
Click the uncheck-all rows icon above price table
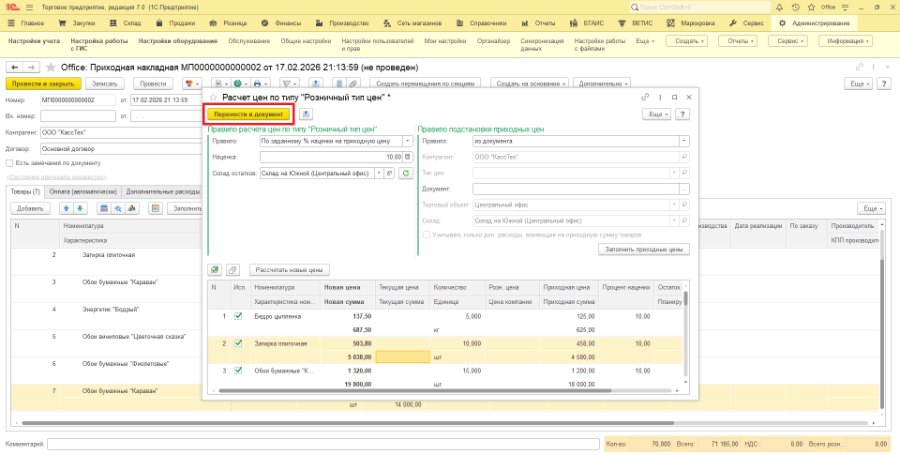coord(232,270)
